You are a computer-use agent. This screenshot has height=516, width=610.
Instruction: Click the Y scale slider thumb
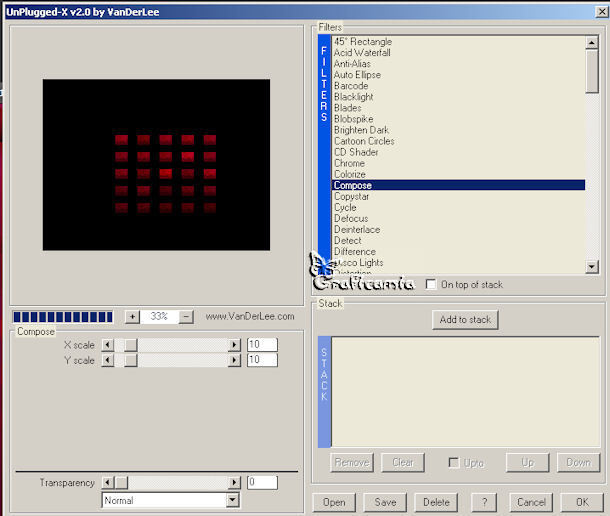(131, 360)
